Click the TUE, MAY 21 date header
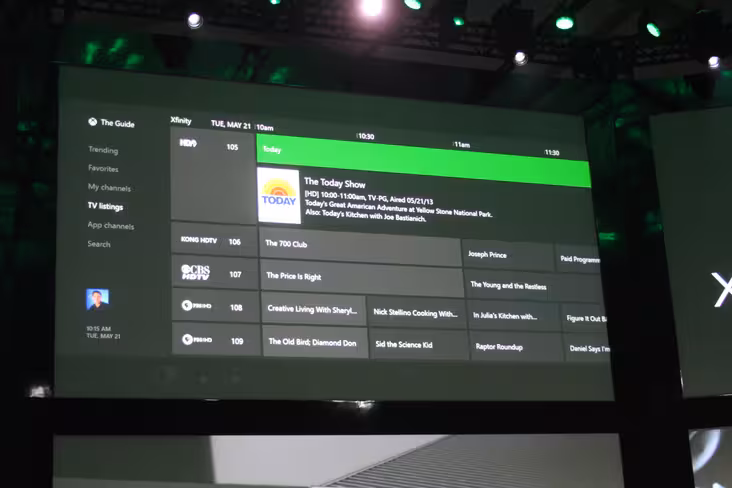 click(231, 124)
